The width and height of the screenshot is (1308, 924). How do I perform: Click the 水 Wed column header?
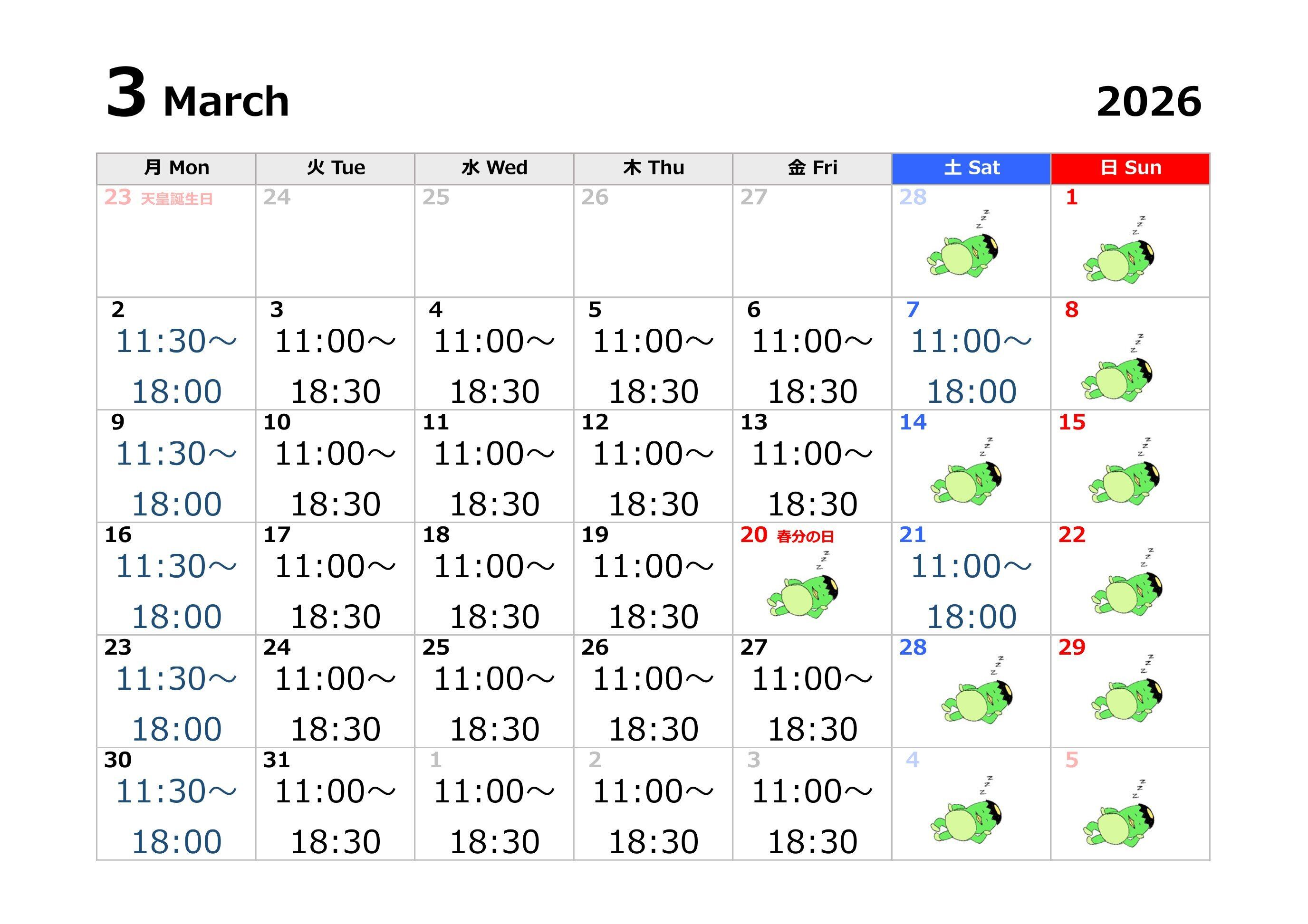[494, 168]
